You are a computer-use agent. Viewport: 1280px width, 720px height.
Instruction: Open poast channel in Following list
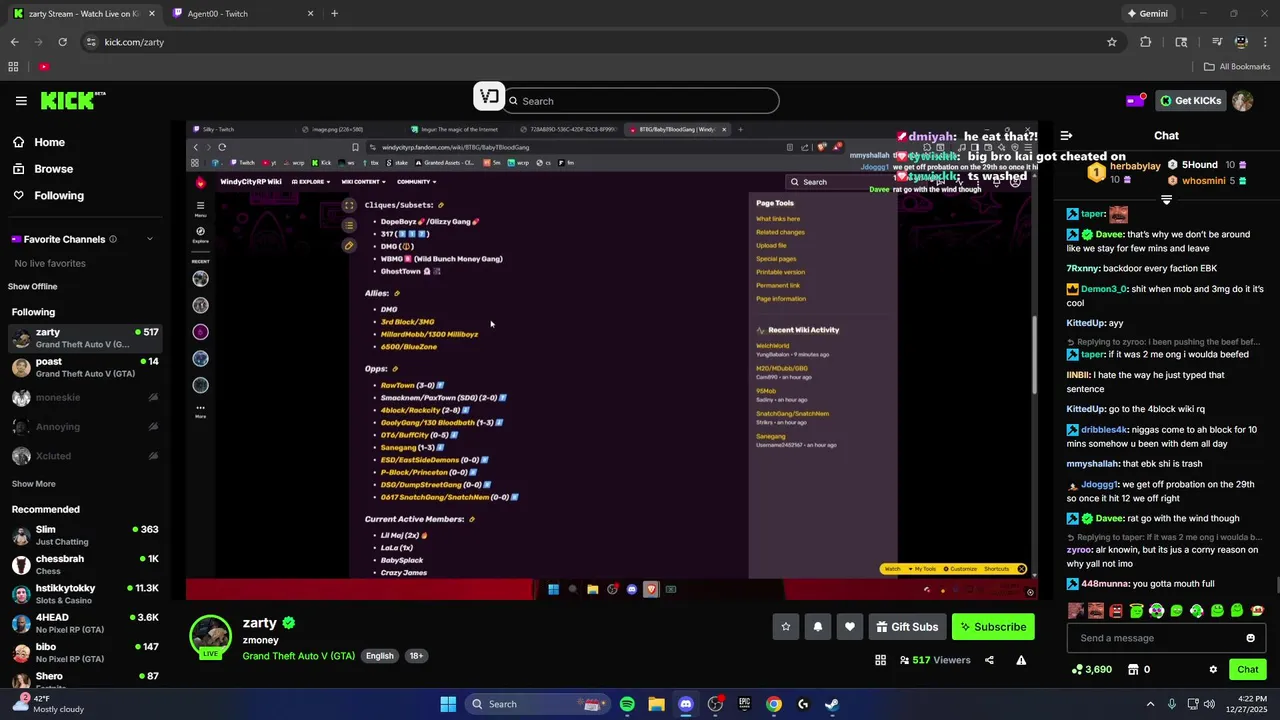click(x=85, y=367)
